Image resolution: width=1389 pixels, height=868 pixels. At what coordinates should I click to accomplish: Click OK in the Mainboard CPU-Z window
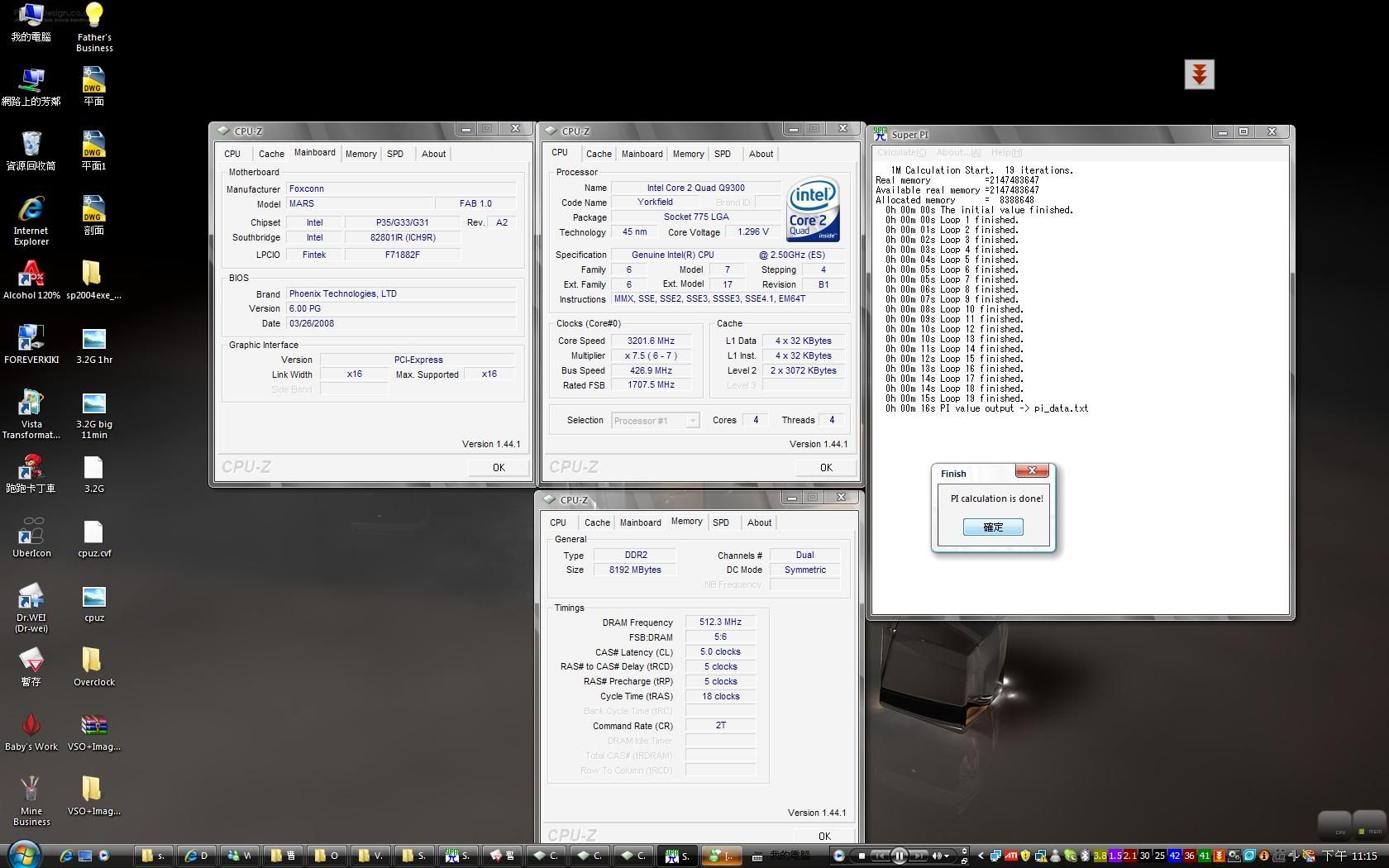click(499, 467)
